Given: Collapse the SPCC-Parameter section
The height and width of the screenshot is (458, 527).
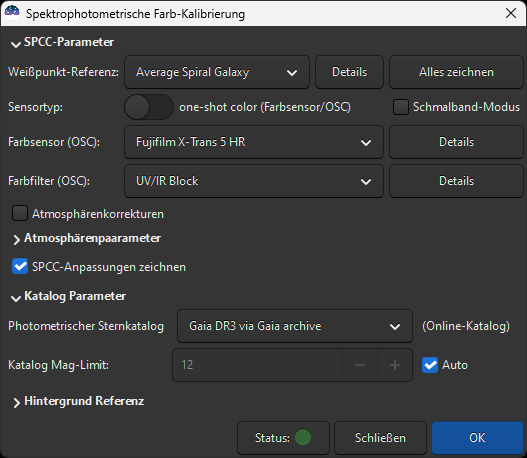Looking at the screenshot, I should (x=62, y=42).
